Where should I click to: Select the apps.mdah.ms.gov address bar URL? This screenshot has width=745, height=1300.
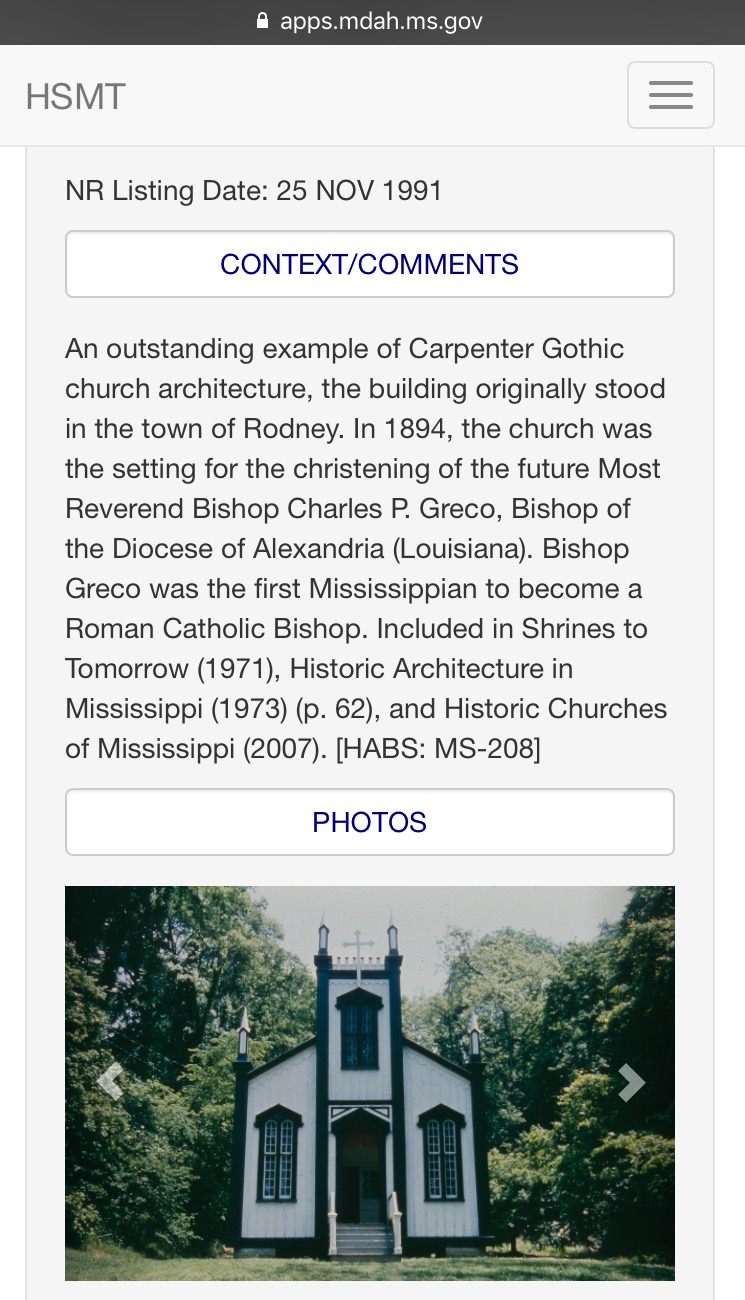click(381, 21)
